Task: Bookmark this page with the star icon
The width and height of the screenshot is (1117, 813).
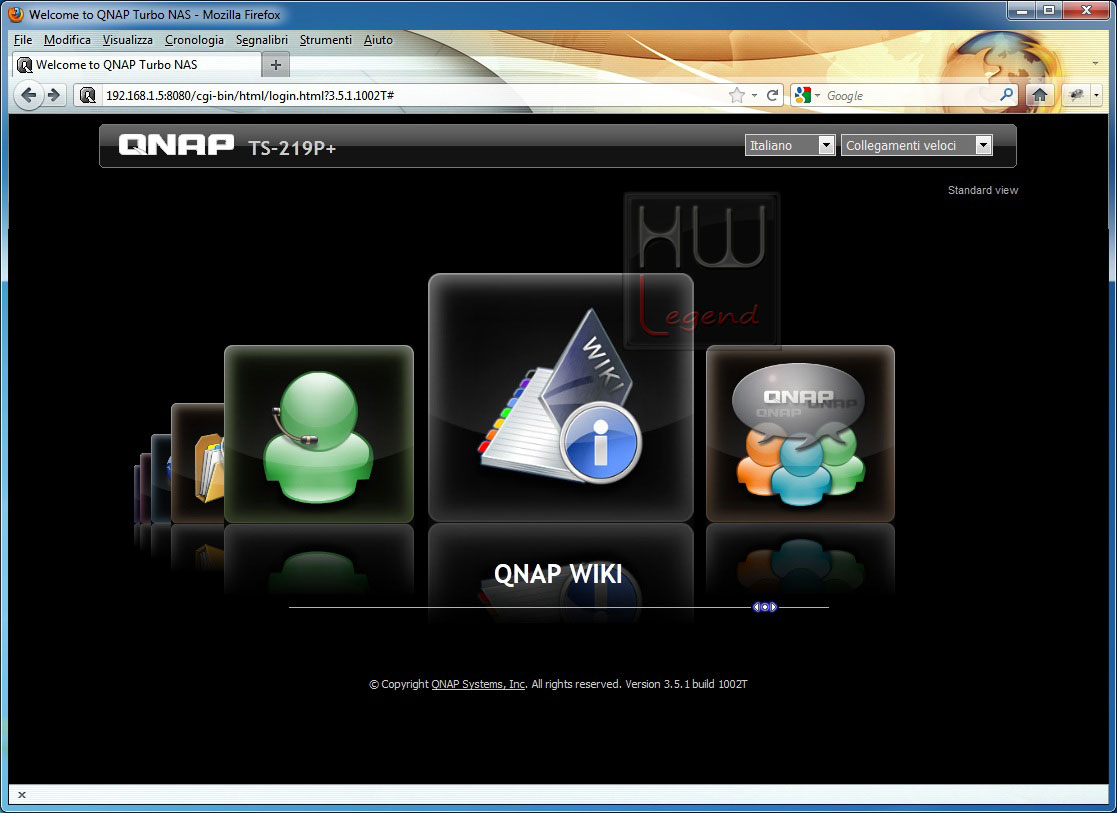Action: pyautogui.click(x=737, y=95)
